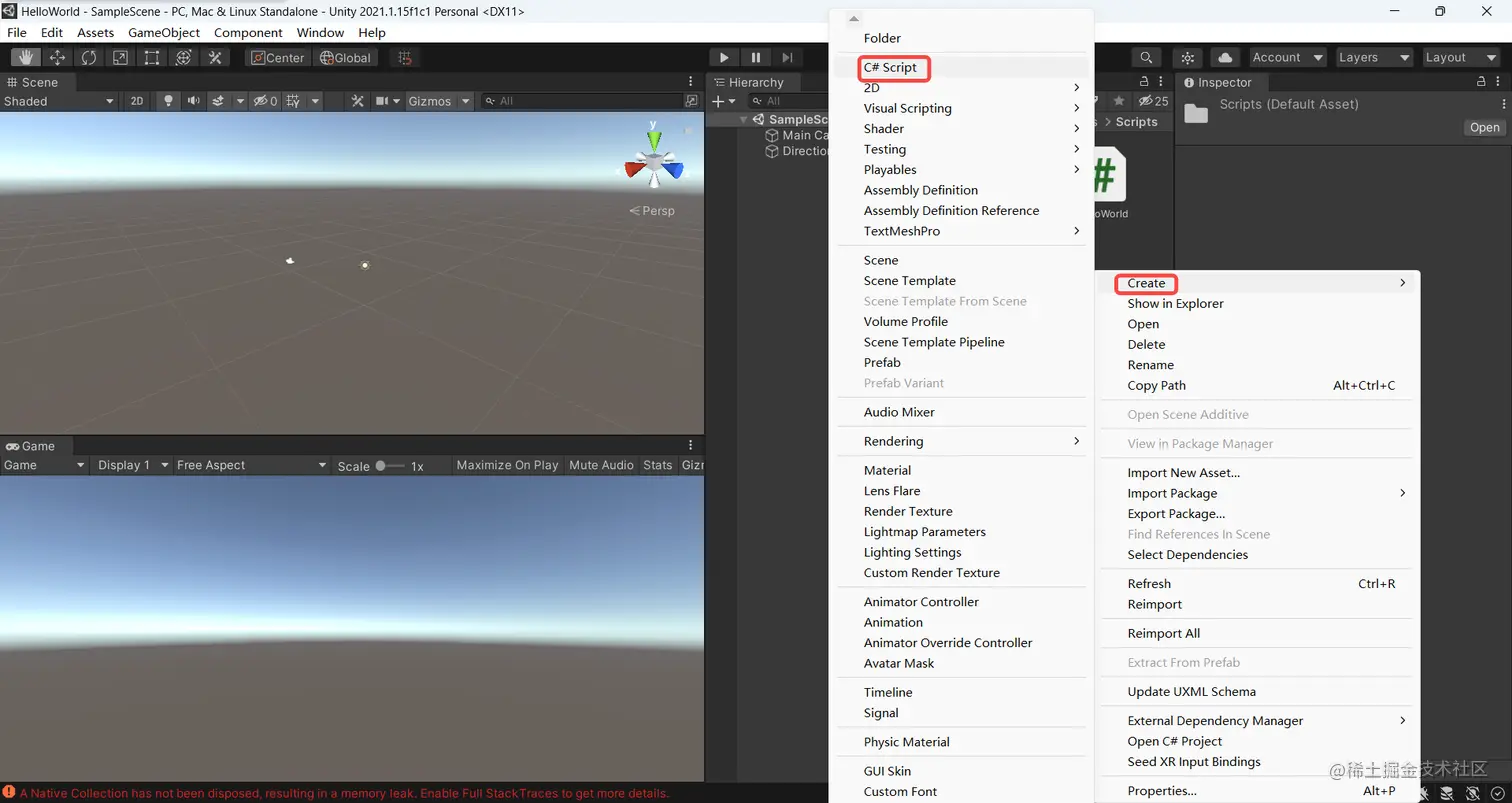Pause the game with the Pause button

coord(756,58)
